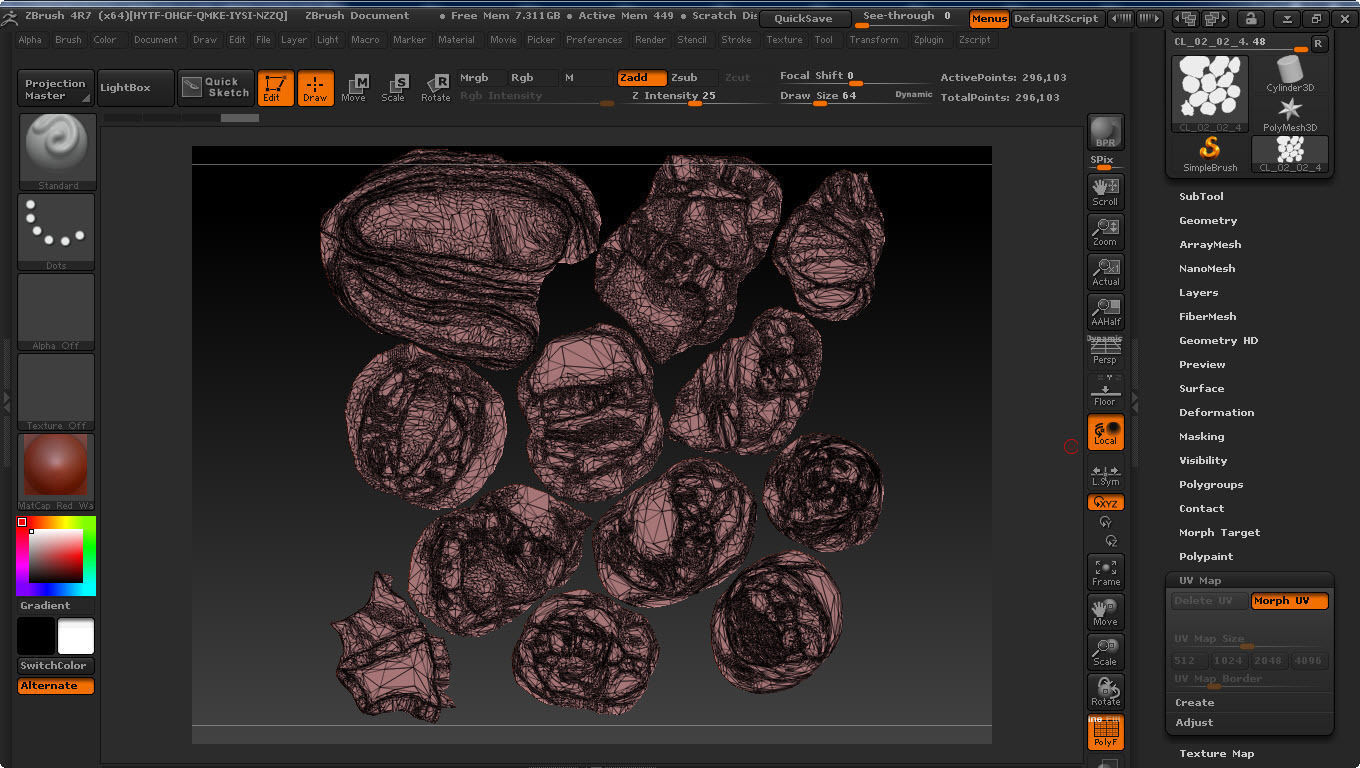Open the Texture Off selector

tap(57, 392)
